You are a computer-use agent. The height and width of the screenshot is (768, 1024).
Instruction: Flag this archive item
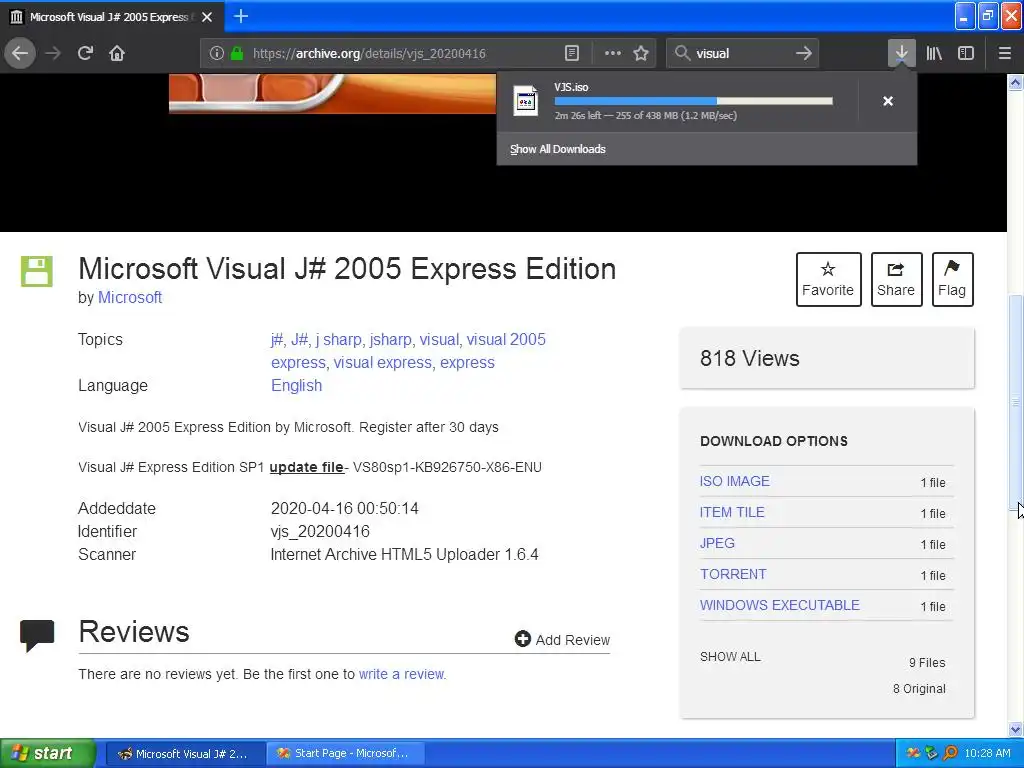pyautogui.click(x=952, y=279)
